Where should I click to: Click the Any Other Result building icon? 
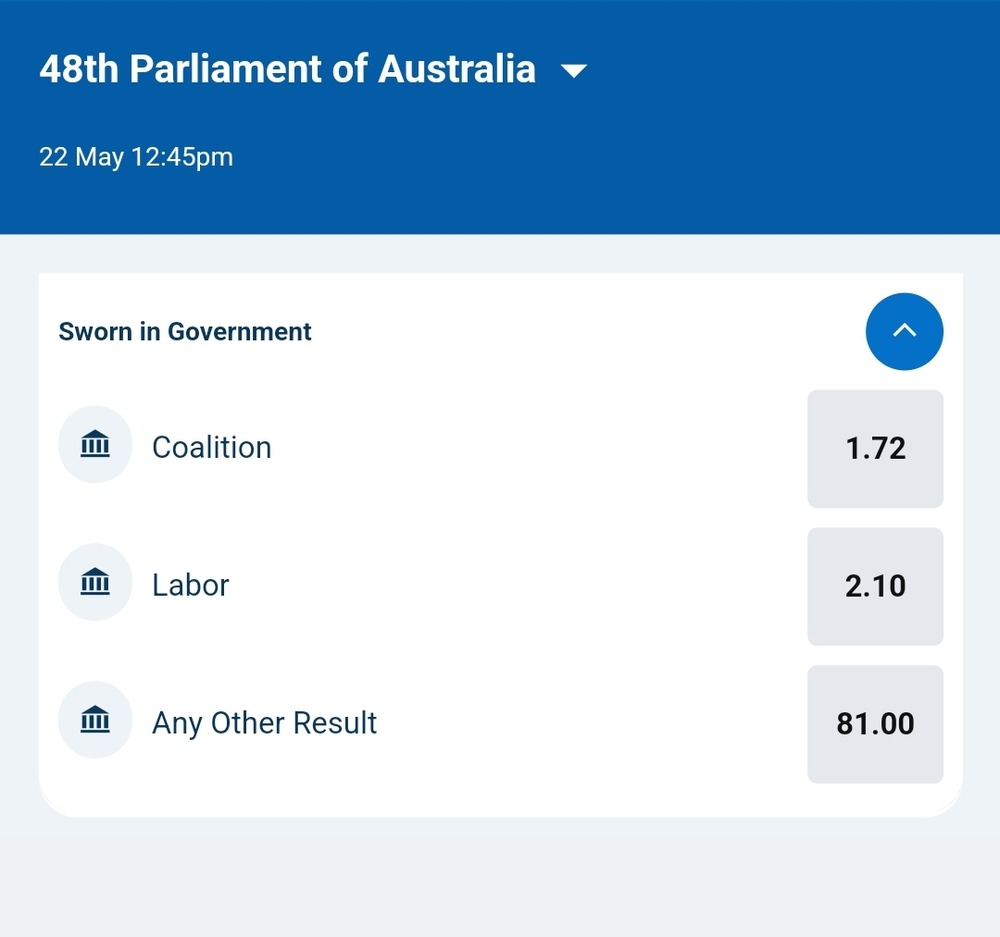click(95, 720)
